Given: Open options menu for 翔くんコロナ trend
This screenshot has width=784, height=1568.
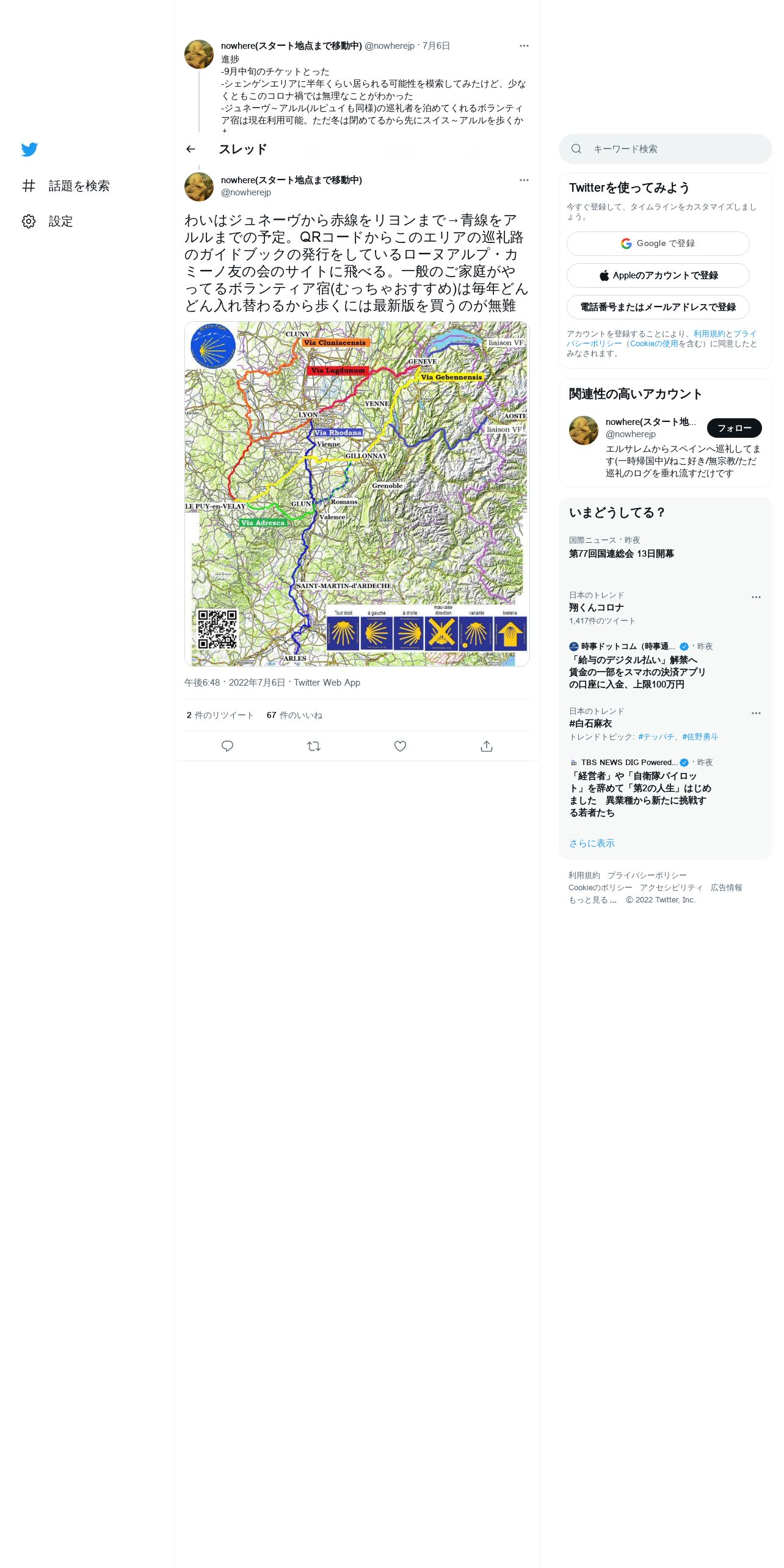Looking at the screenshot, I should (x=756, y=597).
